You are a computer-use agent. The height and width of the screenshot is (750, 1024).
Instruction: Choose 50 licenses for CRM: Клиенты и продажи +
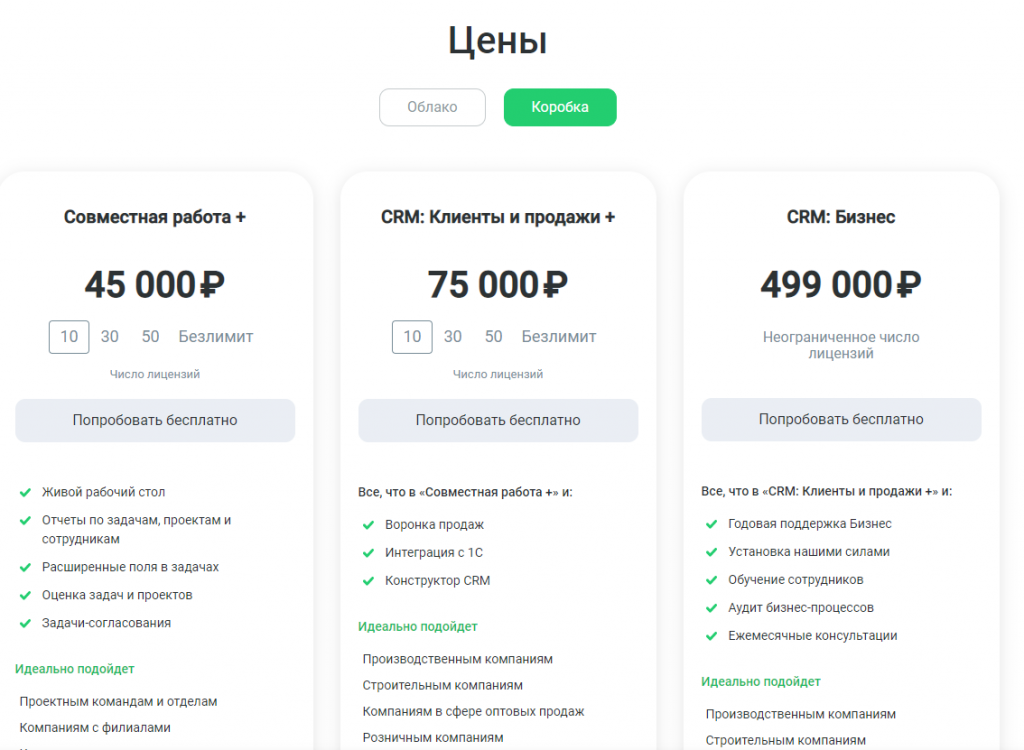(493, 336)
